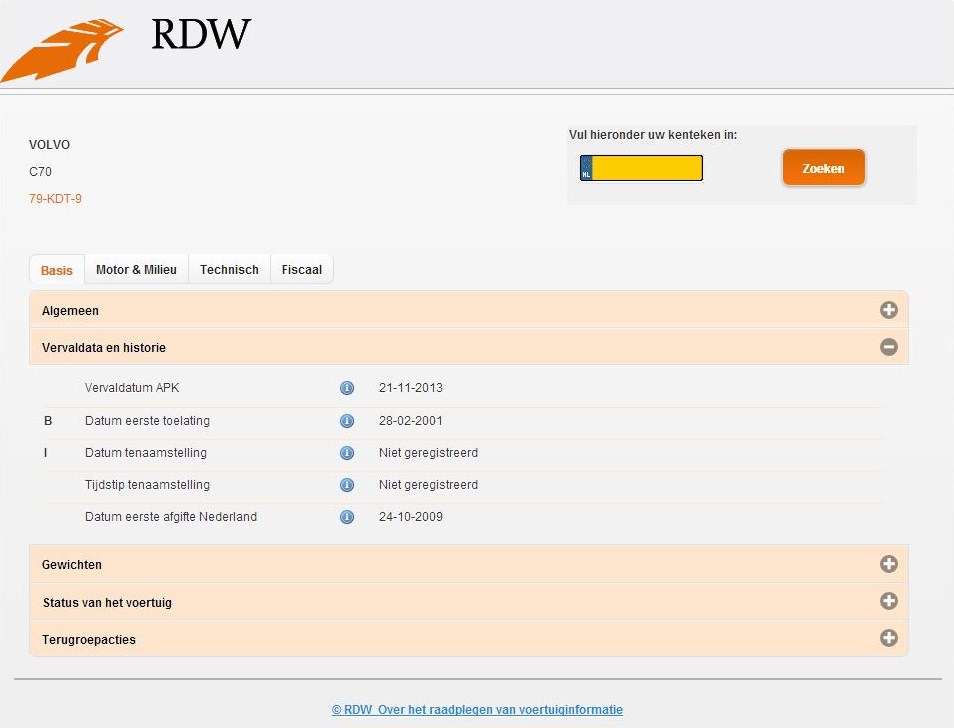The image size is (954, 728).
Task: Click info icon for Datum eerste toelating
Action: point(347,421)
